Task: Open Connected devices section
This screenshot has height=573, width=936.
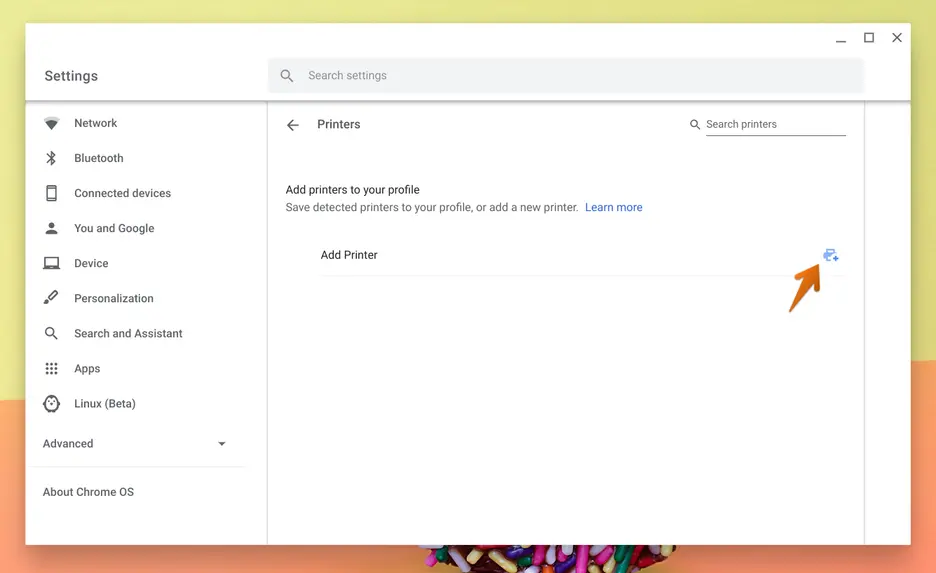Action: 122,193
